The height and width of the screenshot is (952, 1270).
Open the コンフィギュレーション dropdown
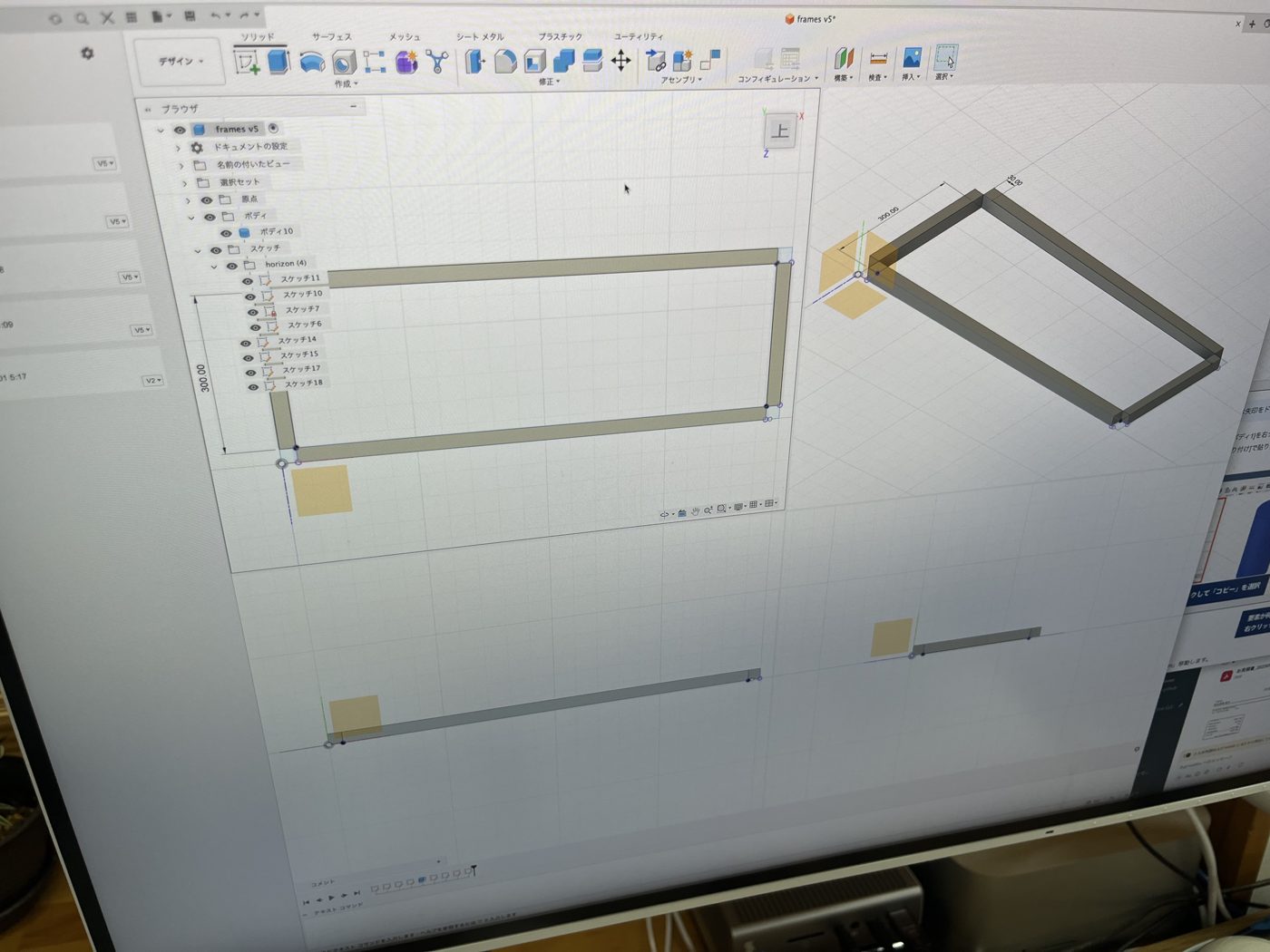pyautogui.click(x=777, y=79)
